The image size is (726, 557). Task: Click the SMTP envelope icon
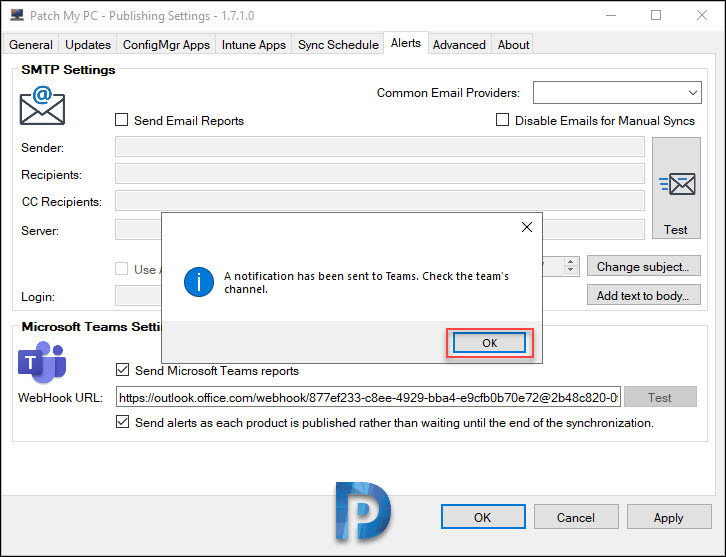coord(42,106)
